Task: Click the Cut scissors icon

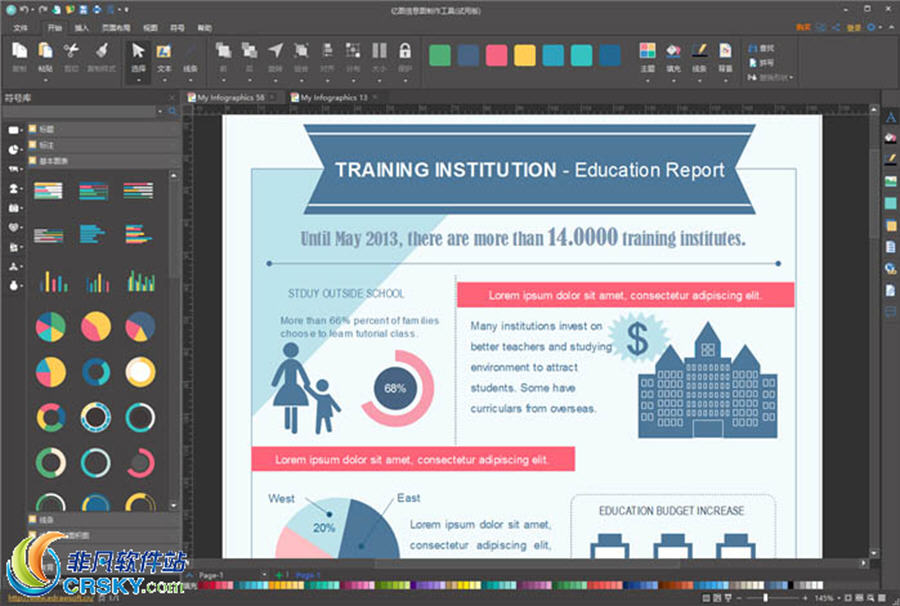Action: (x=71, y=51)
